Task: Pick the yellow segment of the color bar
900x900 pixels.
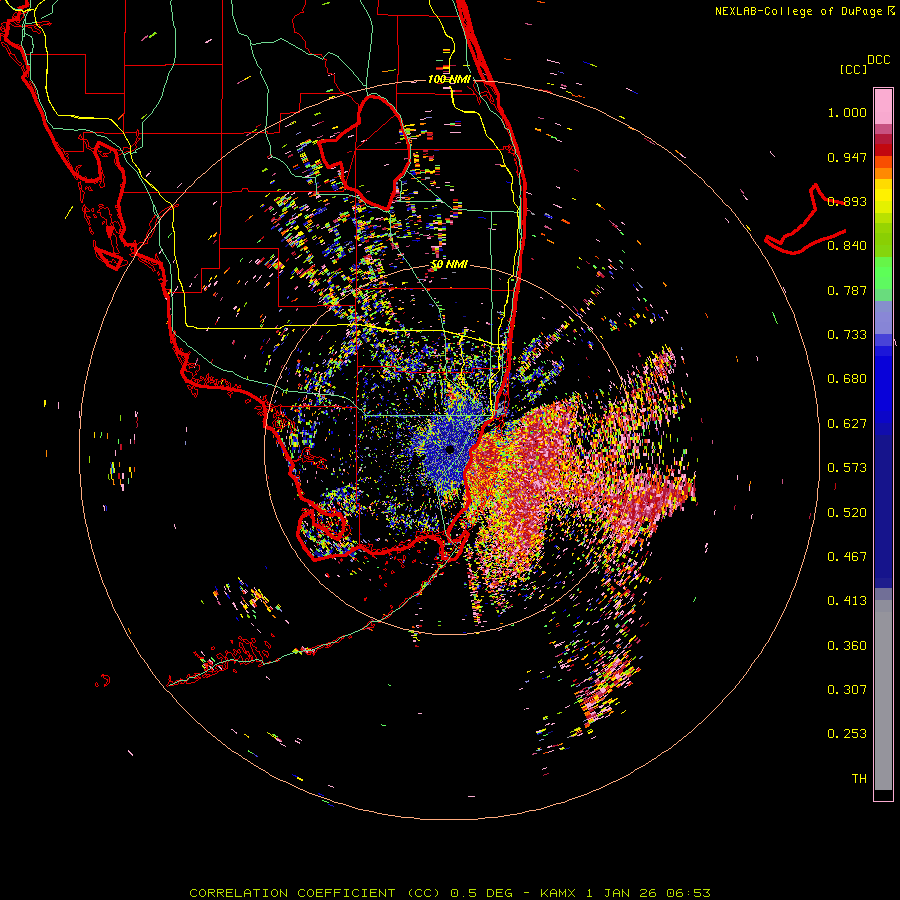Action: pyautogui.click(x=883, y=196)
